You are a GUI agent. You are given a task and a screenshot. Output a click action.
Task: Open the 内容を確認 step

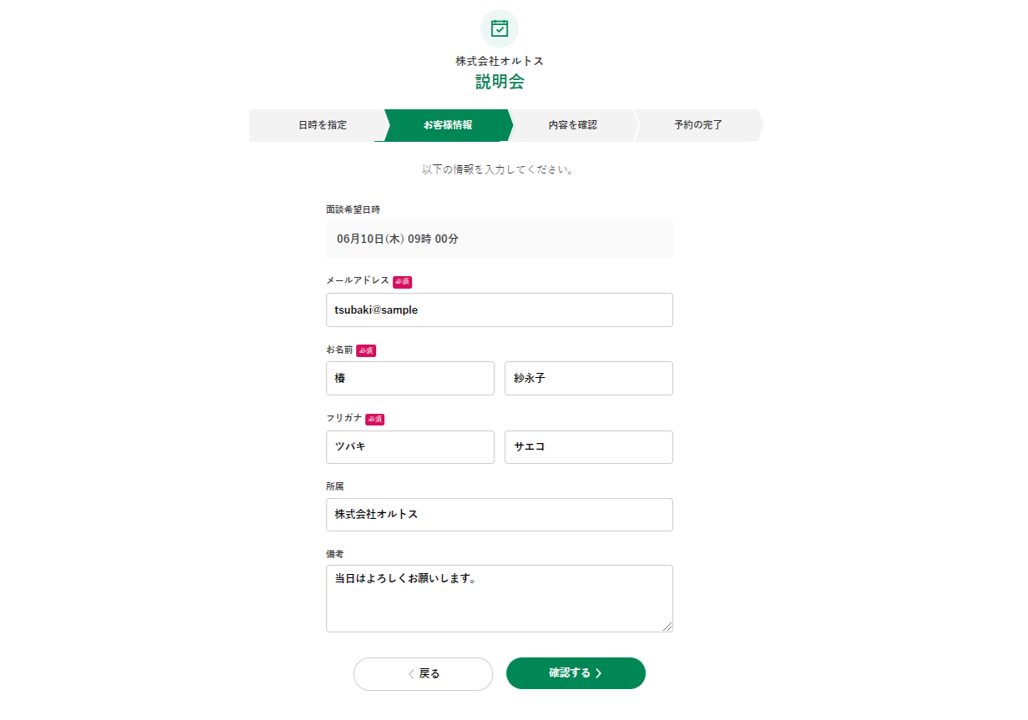pos(572,125)
